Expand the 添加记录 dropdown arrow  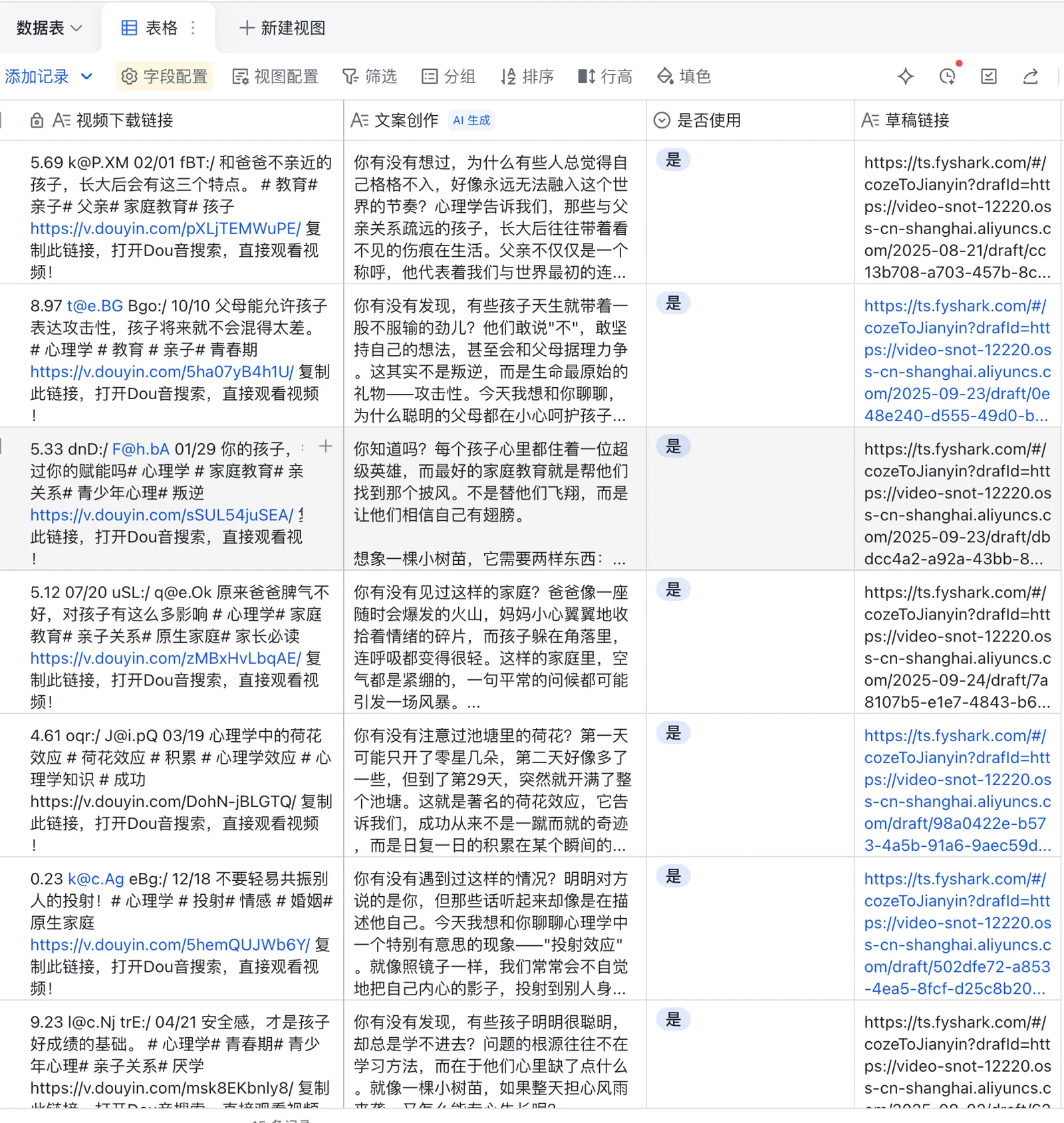click(86, 77)
